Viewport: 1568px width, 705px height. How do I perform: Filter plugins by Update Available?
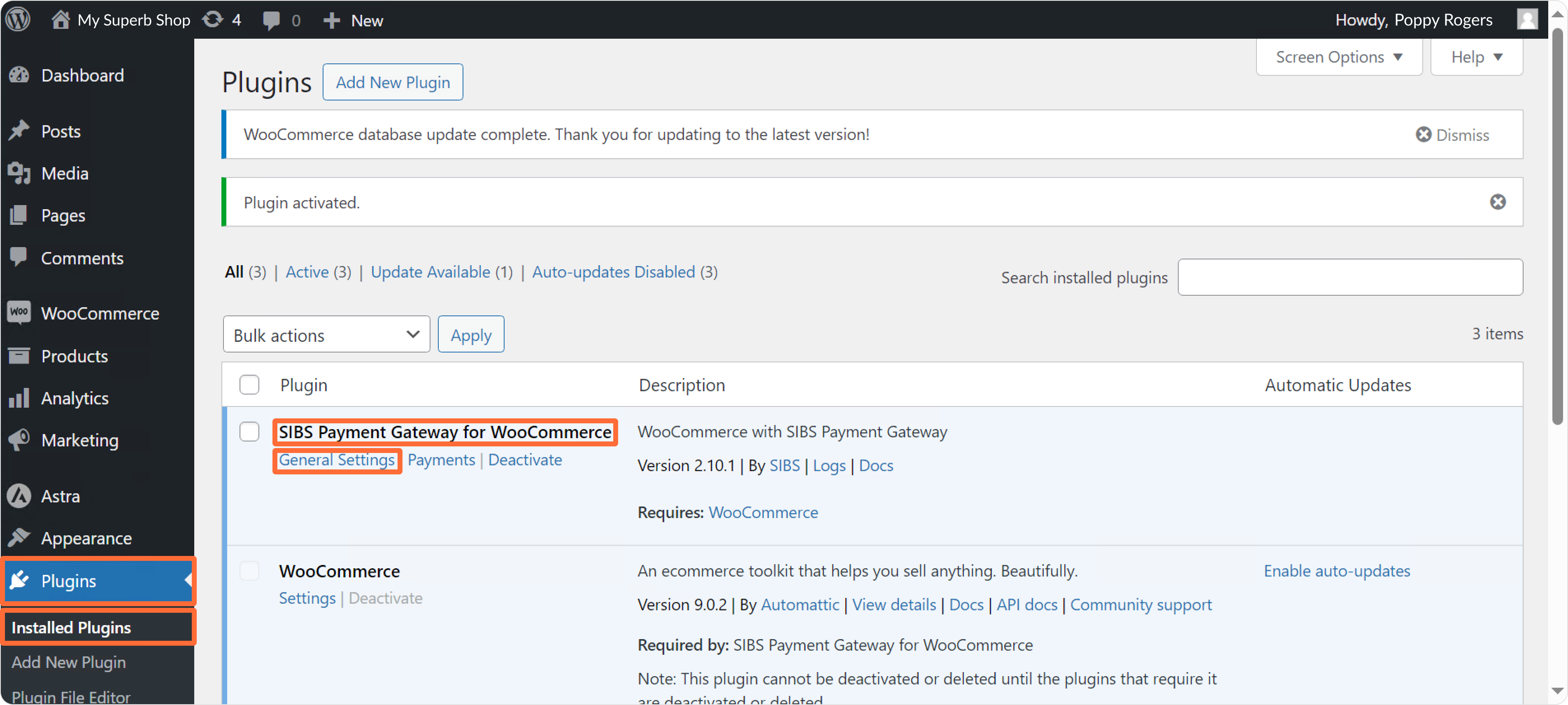(430, 271)
